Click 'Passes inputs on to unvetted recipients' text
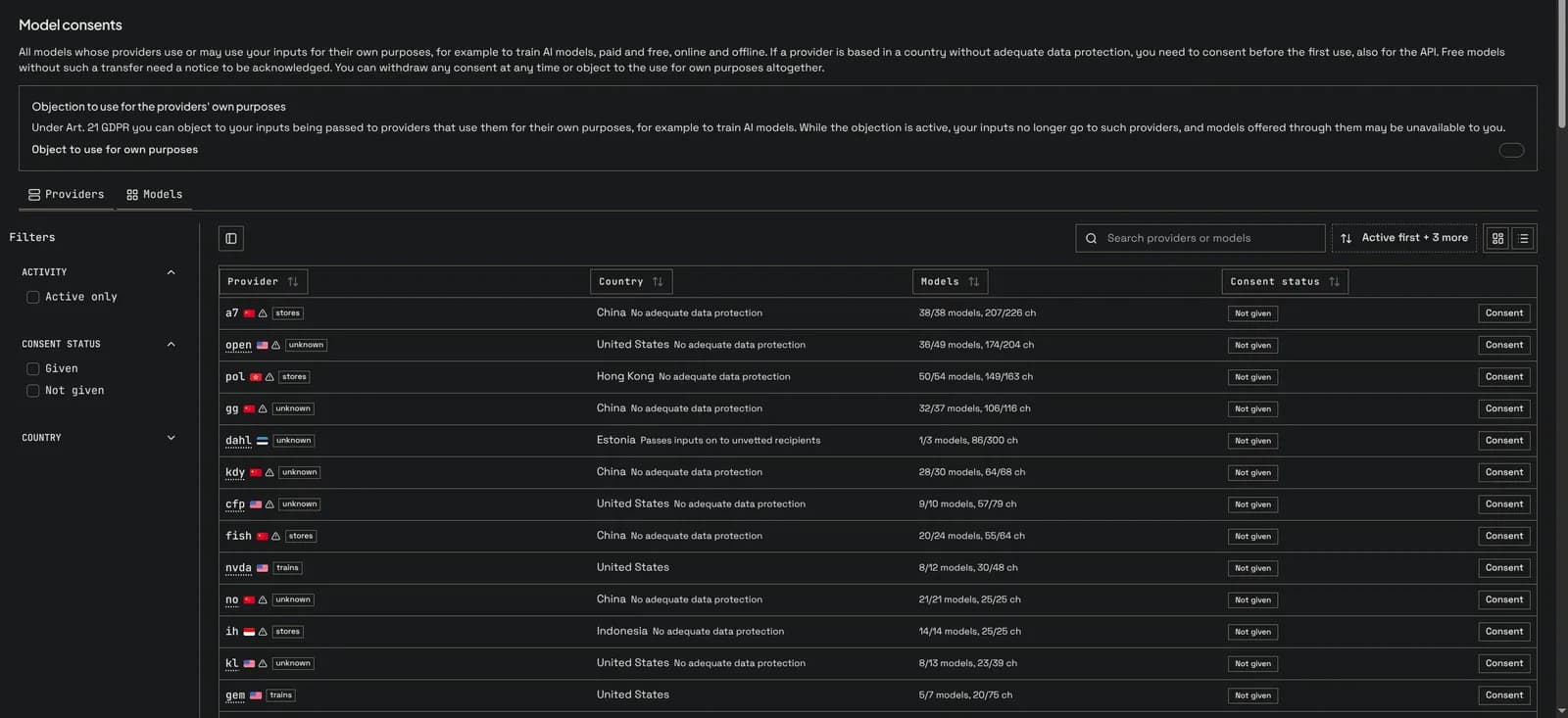The width and height of the screenshot is (1568, 718). click(x=730, y=441)
